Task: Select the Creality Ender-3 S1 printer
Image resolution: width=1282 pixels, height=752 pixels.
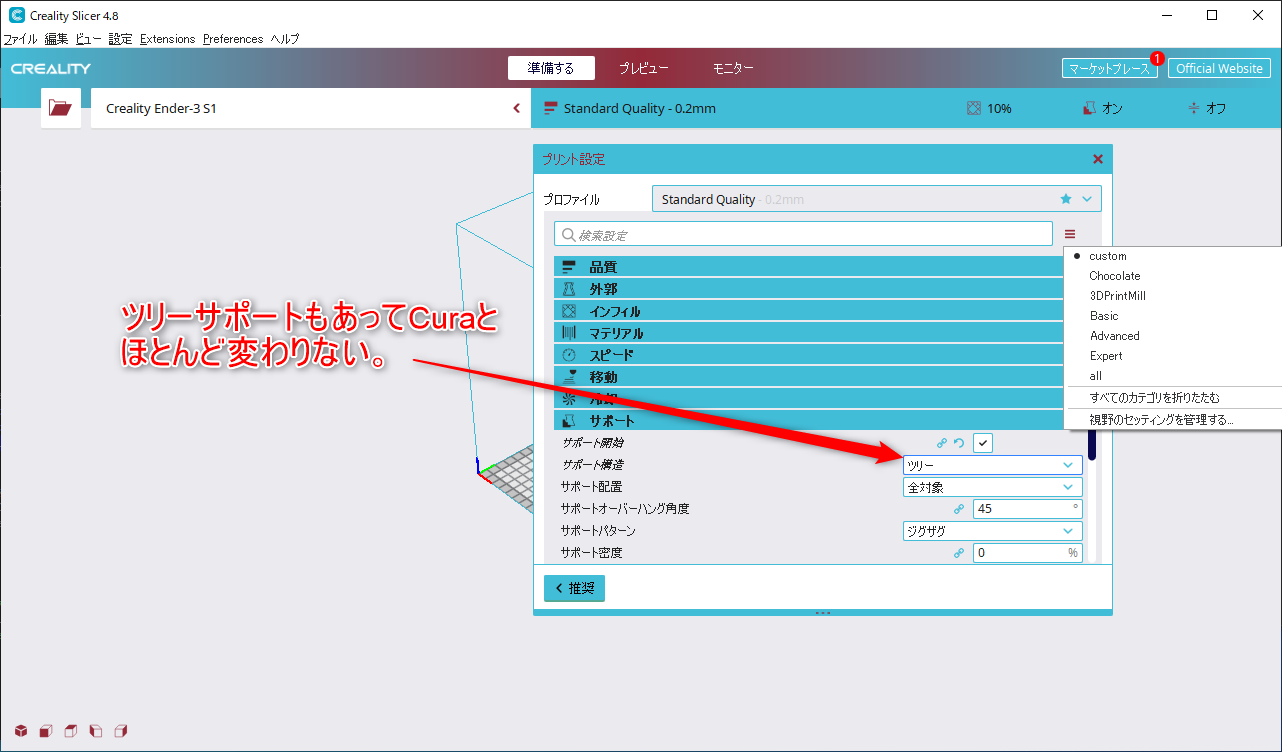Action: click(311, 108)
